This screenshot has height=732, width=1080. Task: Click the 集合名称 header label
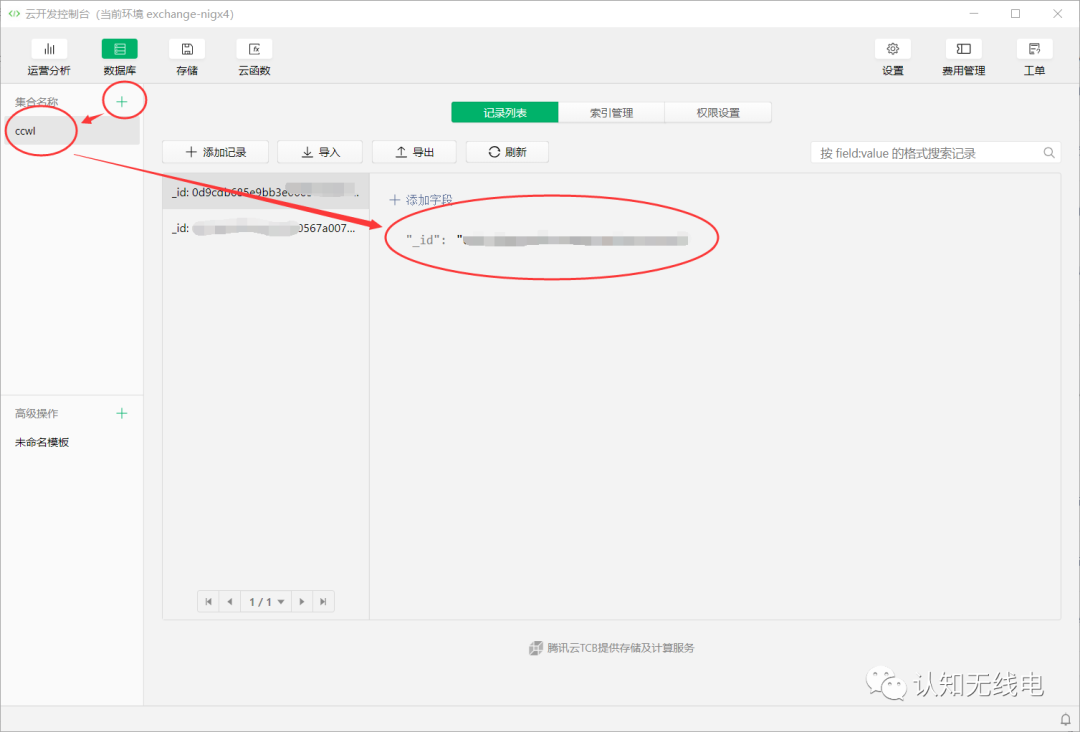click(37, 102)
